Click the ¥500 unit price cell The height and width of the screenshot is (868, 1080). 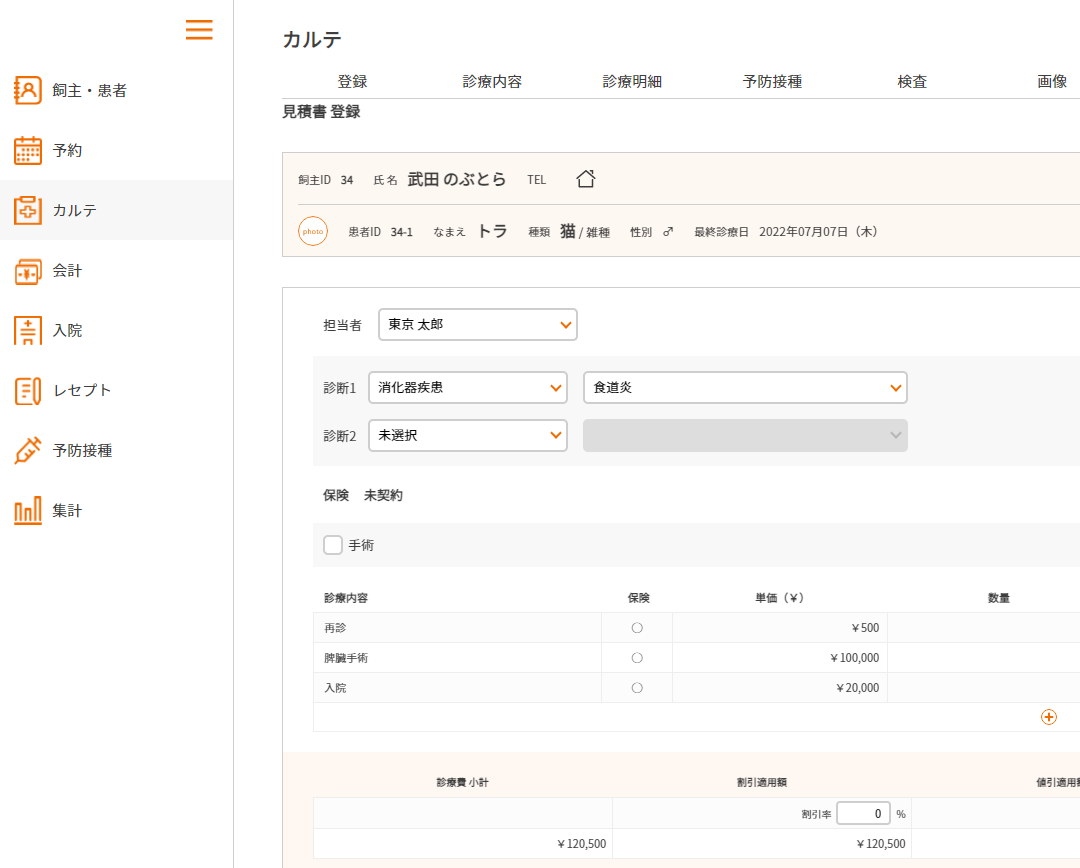click(780, 628)
